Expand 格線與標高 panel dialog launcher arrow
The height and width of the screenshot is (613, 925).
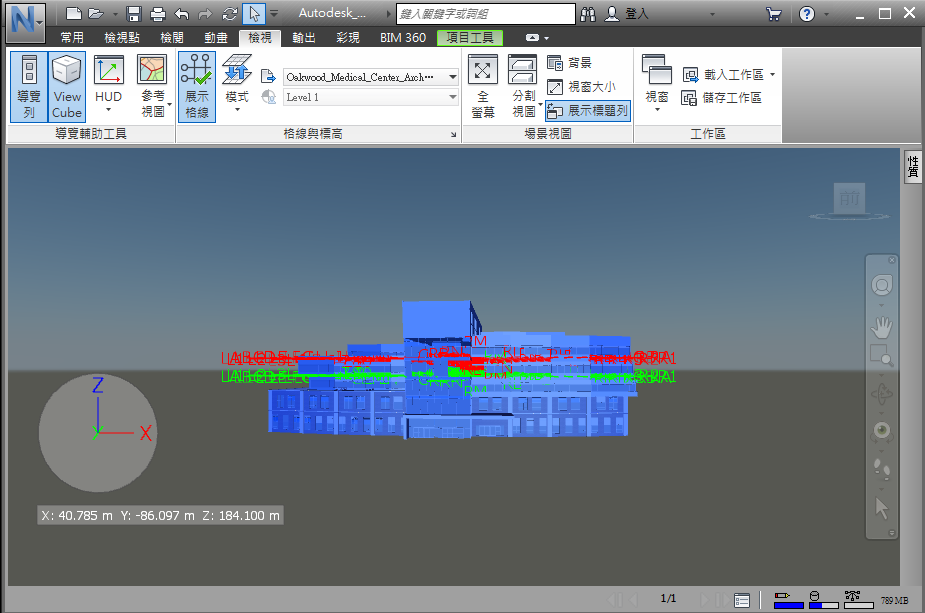tap(453, 135)
